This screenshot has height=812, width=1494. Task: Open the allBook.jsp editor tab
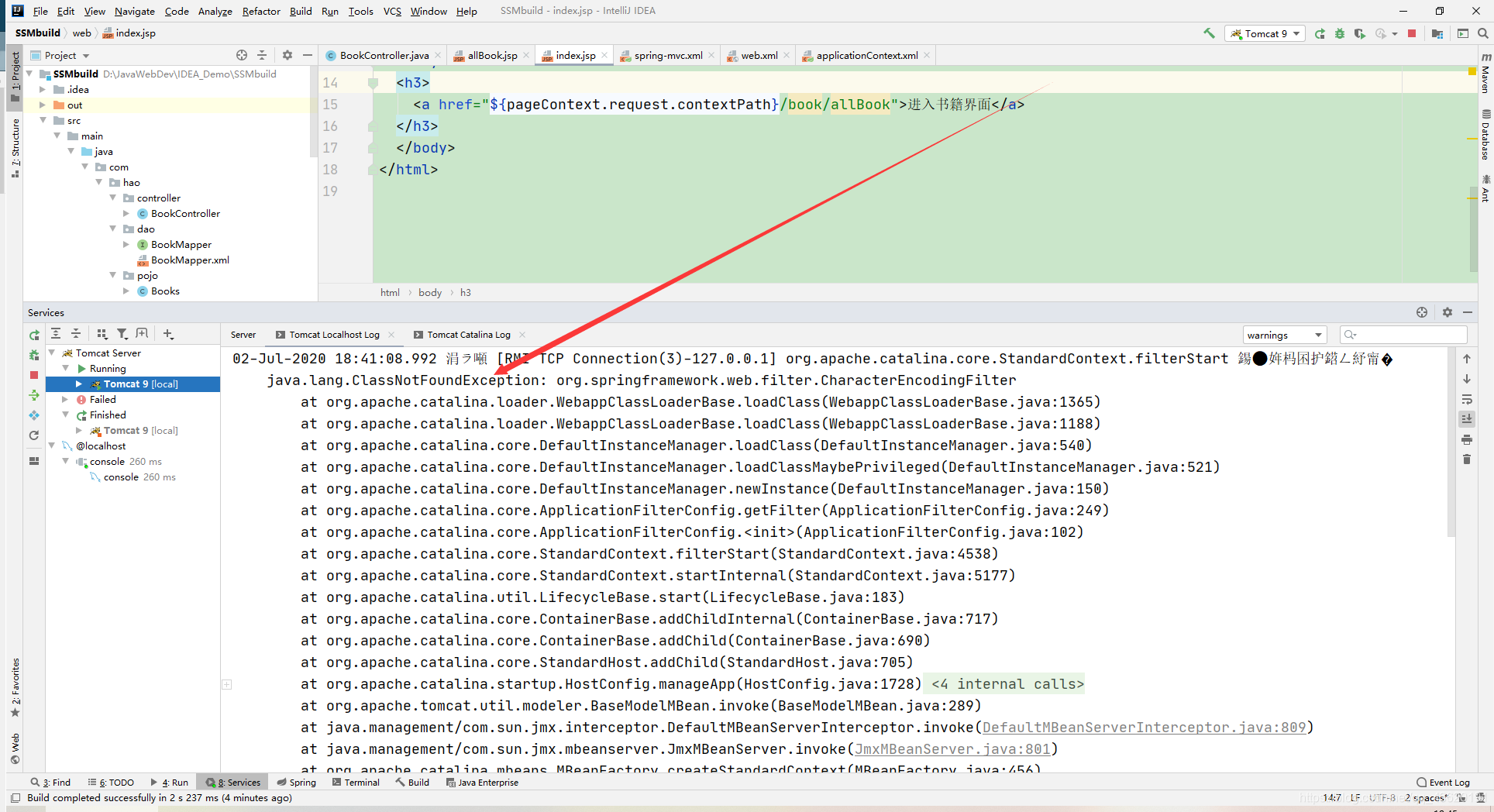pos(491,55)
